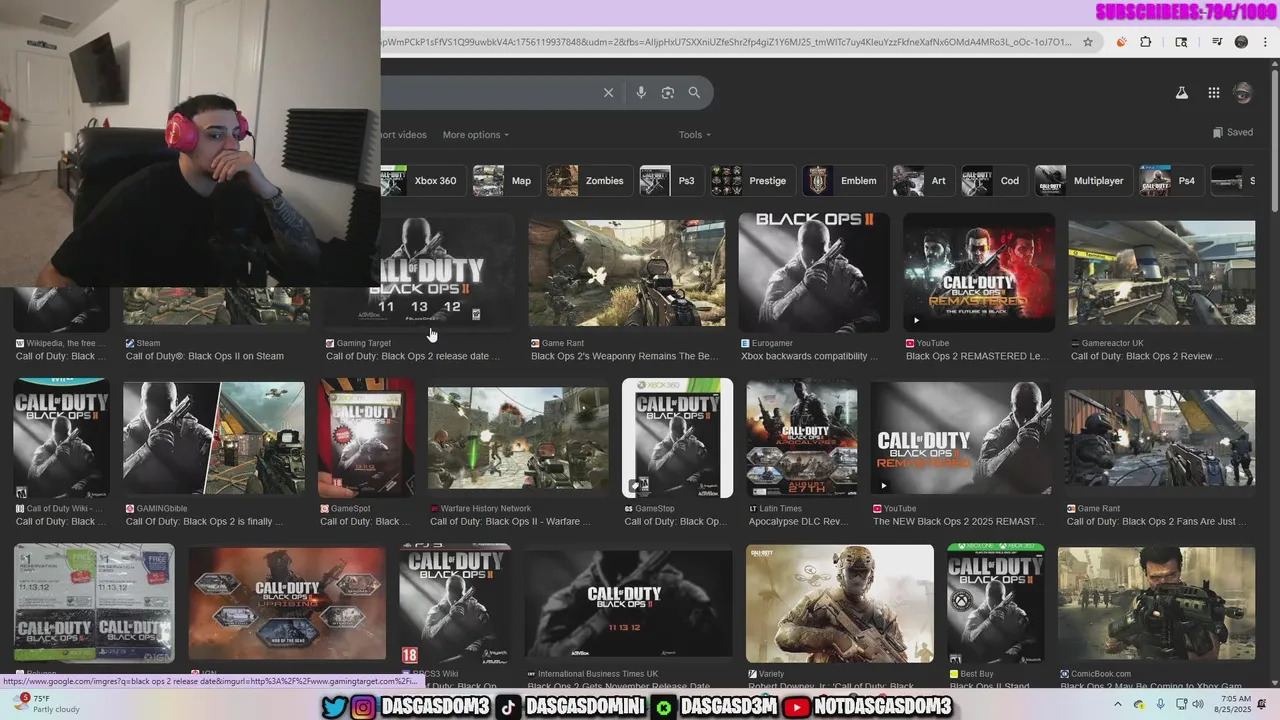Click 'Apocalypse DLC Rev...' caption link
This screenshot has width=1280, height=720.
[x=797, y=521]
